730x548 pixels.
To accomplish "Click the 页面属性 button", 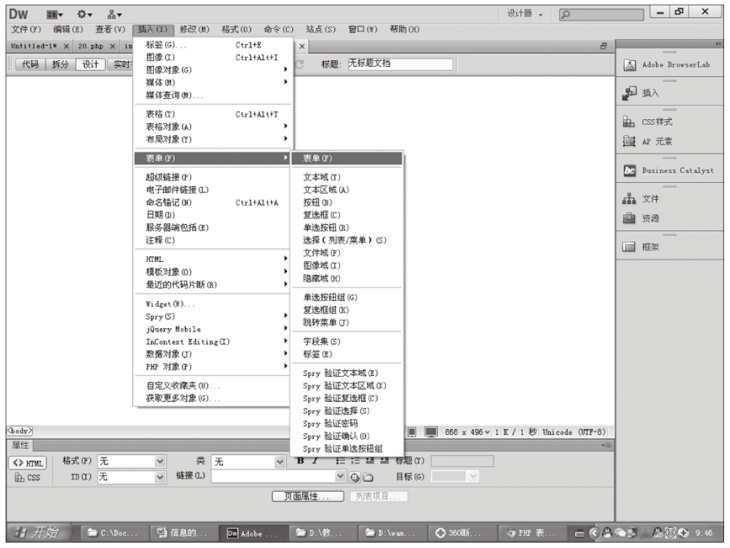I will pos(308,496).
